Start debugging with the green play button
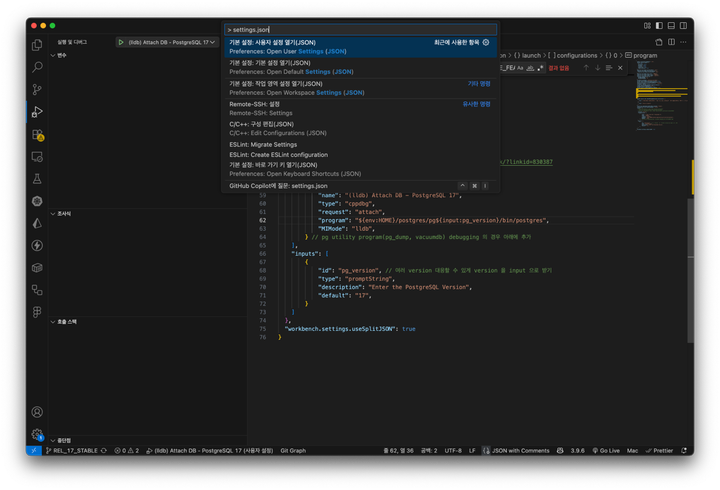The image size is (720, 490). click(121, 42)
